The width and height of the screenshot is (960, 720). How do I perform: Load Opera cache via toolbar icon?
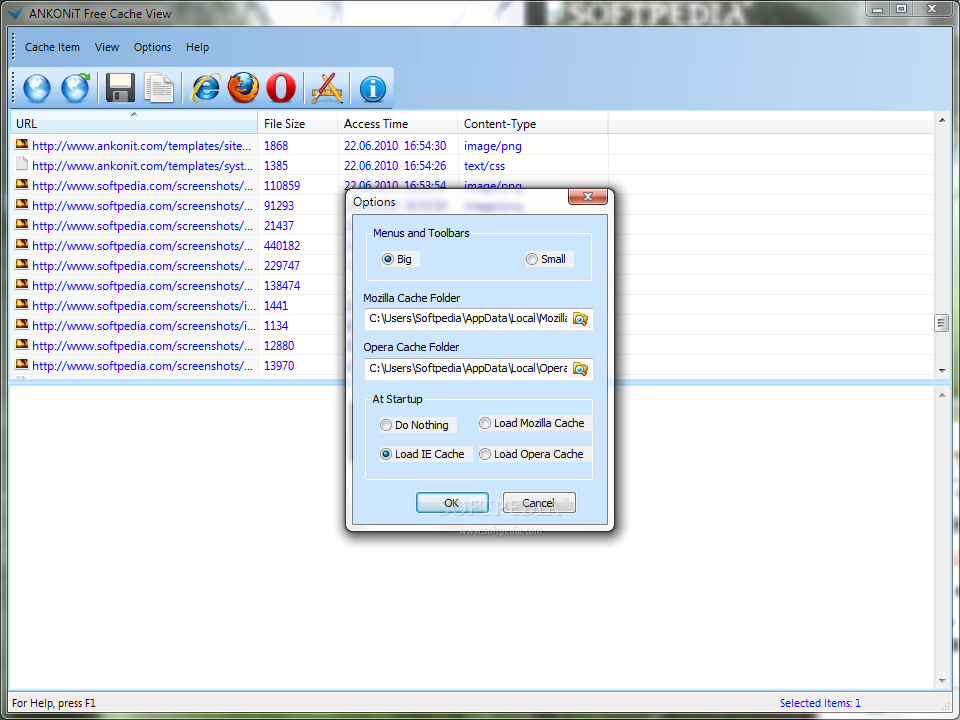pos(281,88)
